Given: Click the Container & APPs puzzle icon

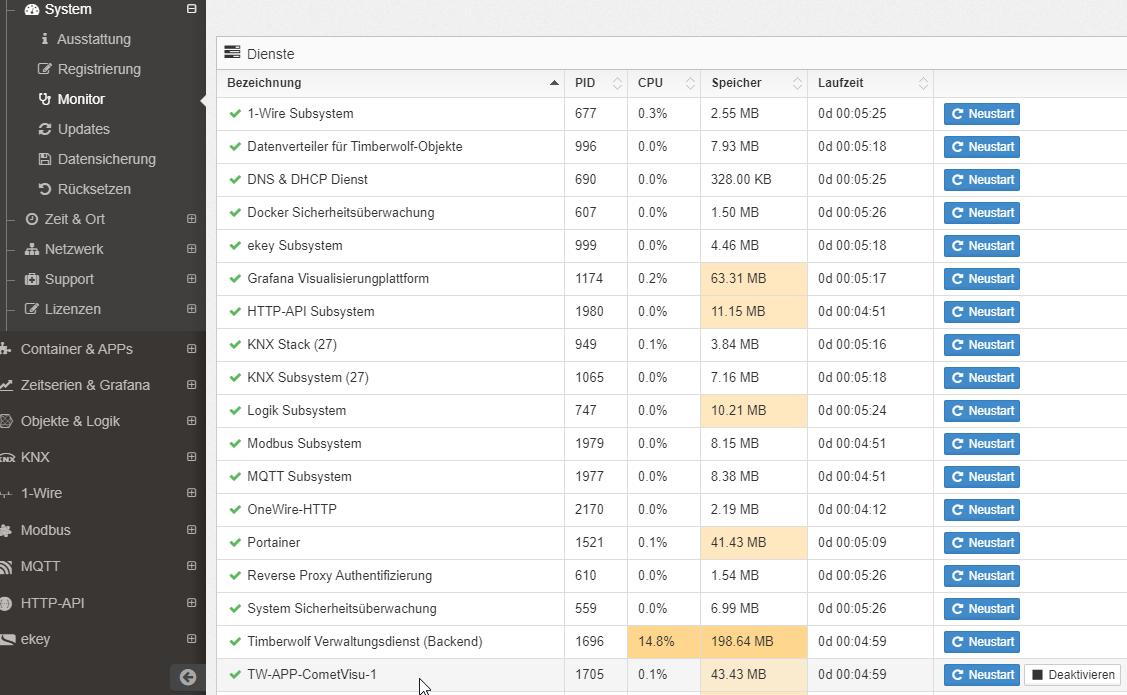Looking at the screenshot, I should click(x=5, y=349).
